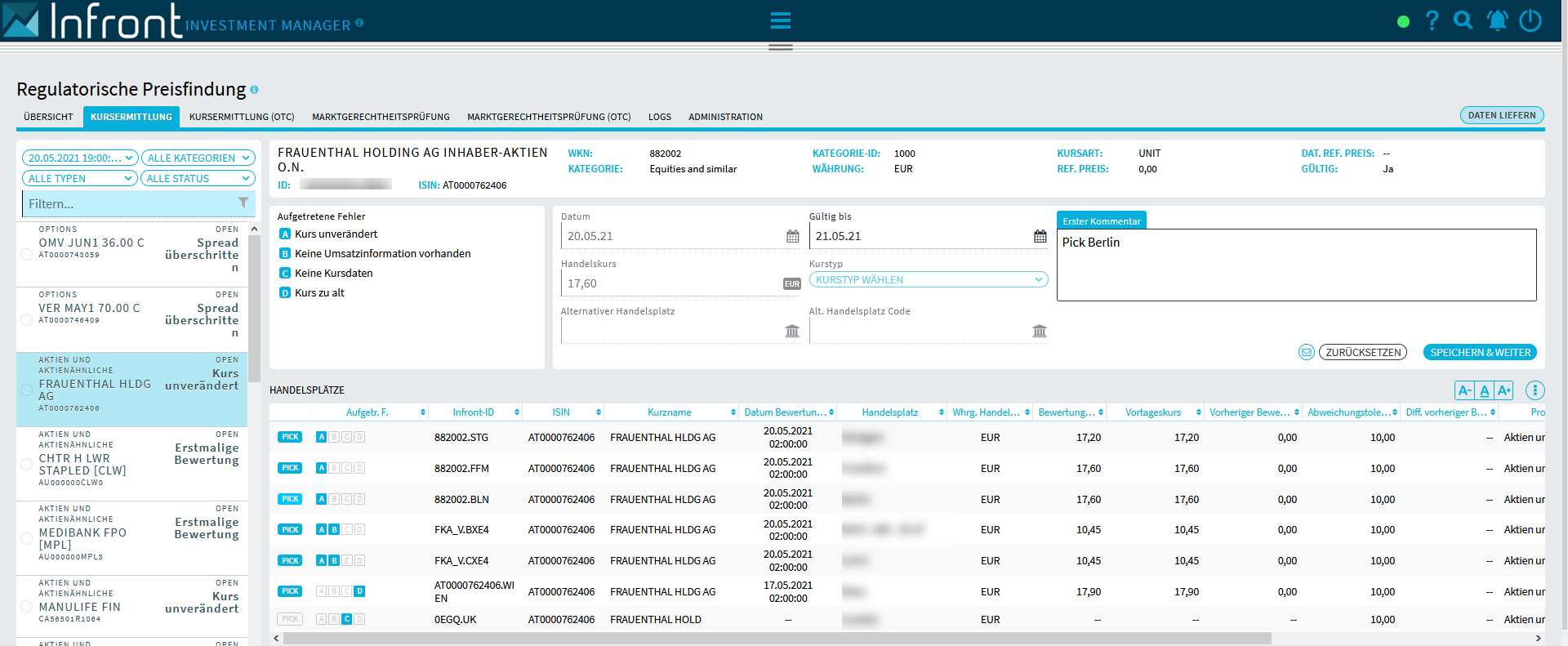The image size is (1568, 646).
Task: Switch to MARKTGERECHTHEITSPRÜFUNG tab
Action: click(x=381, y=117)
